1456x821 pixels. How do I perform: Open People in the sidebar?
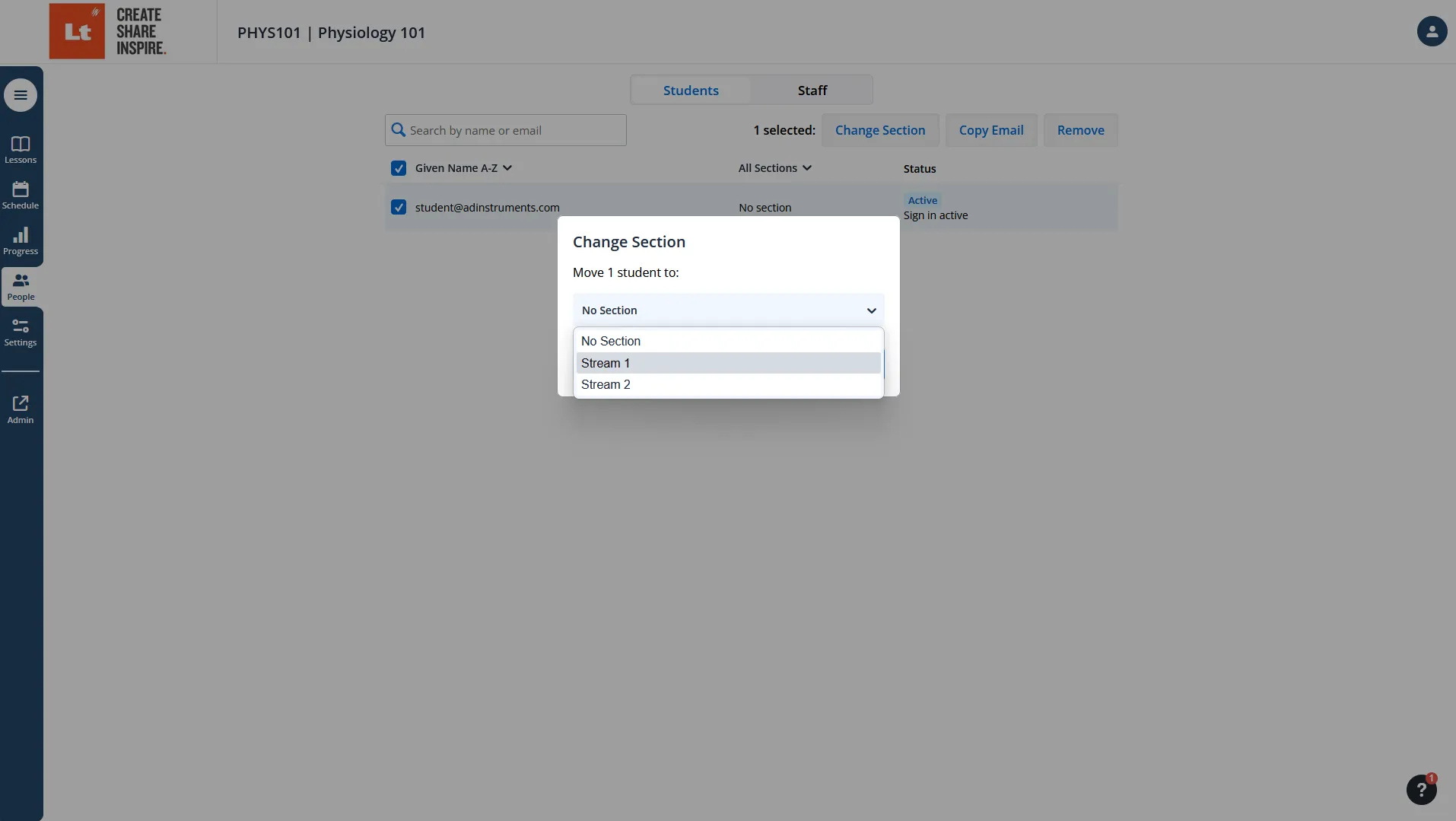(21, 287)
